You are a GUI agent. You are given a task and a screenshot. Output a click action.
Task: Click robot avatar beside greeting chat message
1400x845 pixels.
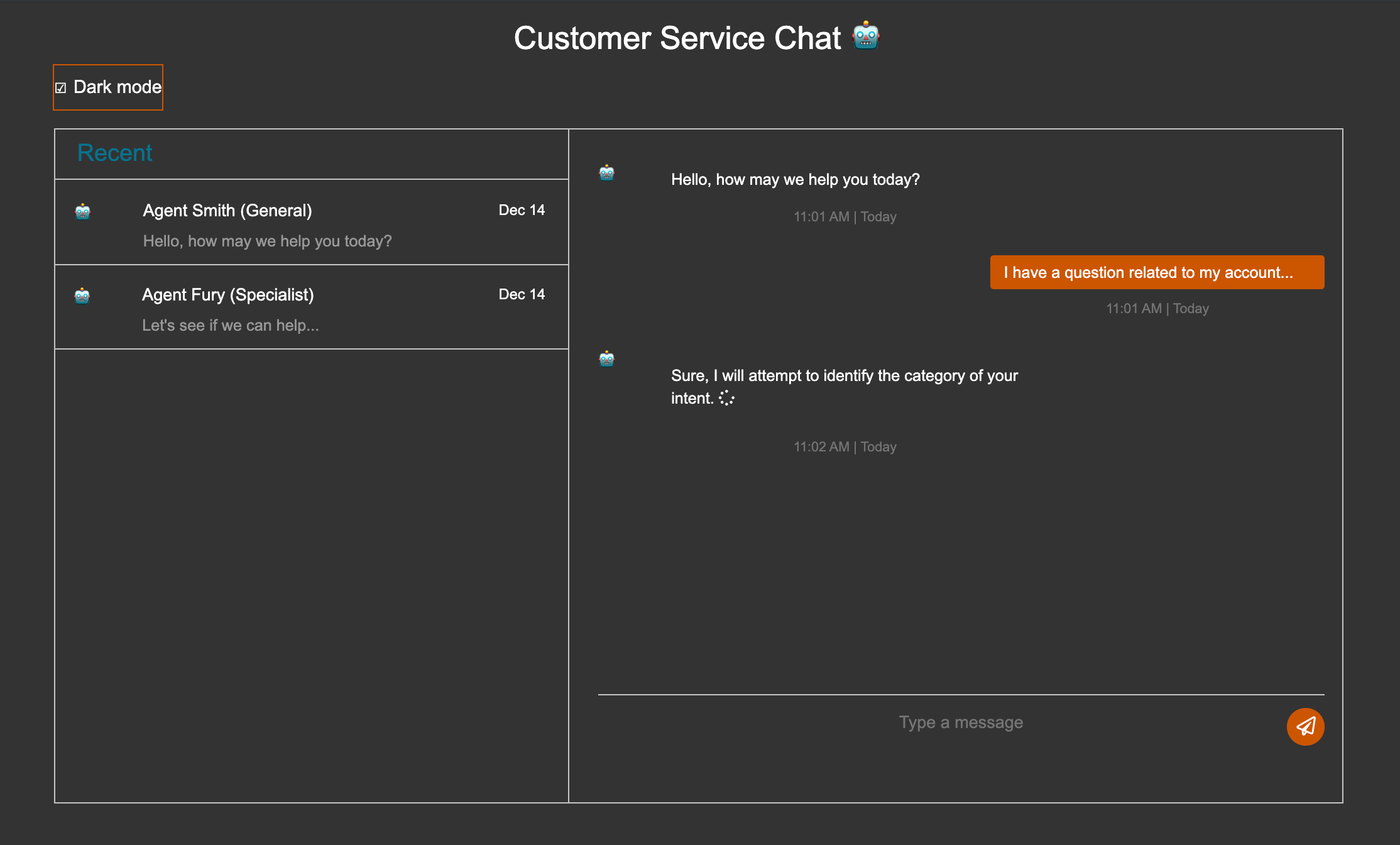coord(606,172)
